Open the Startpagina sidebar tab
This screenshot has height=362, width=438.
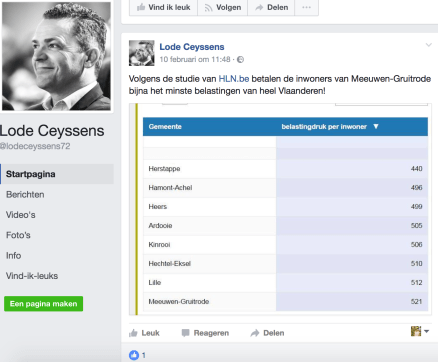coord(57,174)
